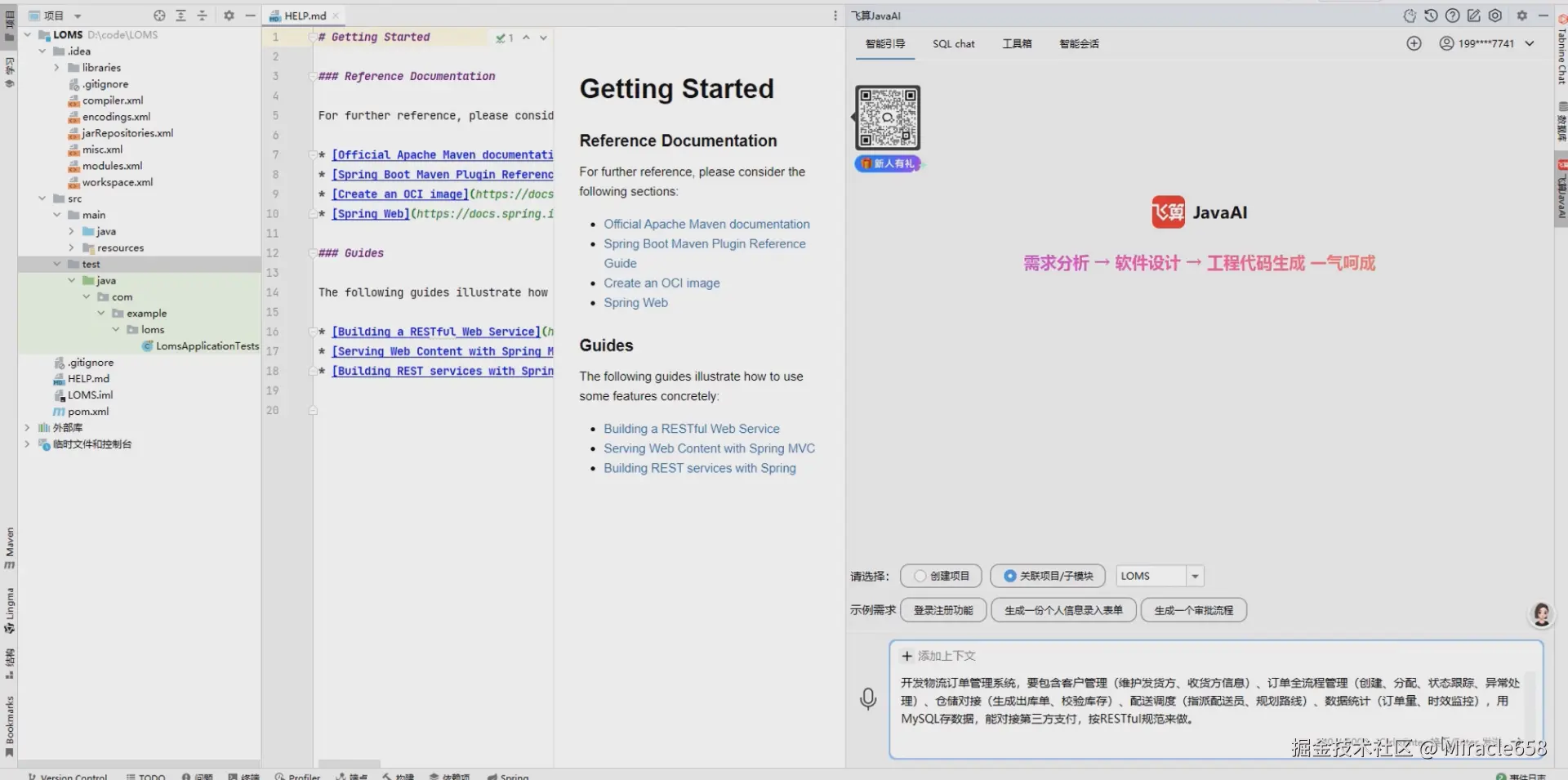Viewport: 1568px width, 780px height.
Task: Click the 生成一个审批流程 example button
Action: click(1193, 610)
